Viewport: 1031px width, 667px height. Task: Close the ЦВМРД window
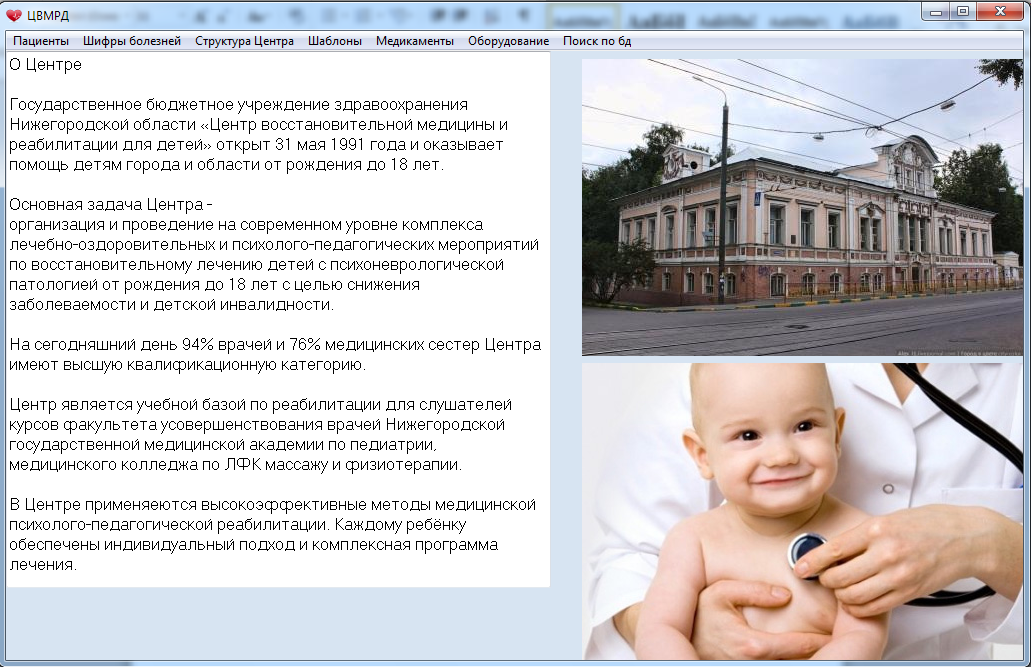pyautogui.click(x=1000, y=12)
